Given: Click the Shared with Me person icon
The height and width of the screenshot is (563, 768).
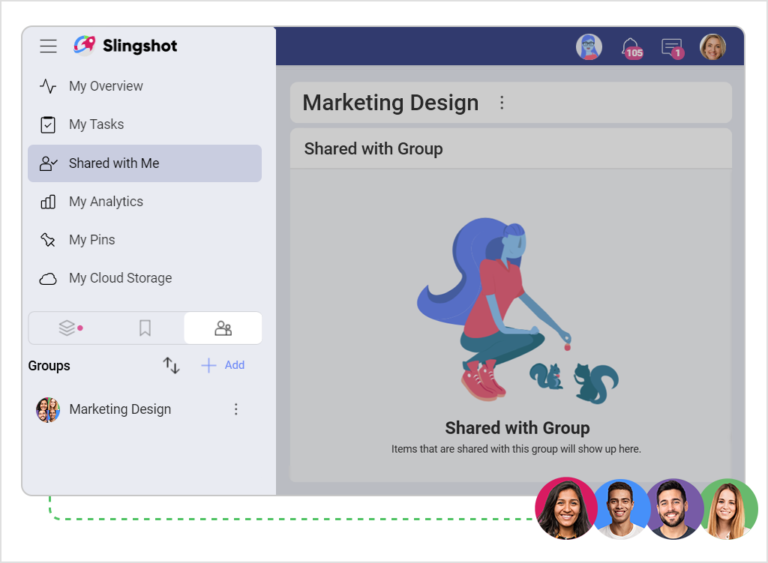Looking at the screenshot, I should coord(48,163).
